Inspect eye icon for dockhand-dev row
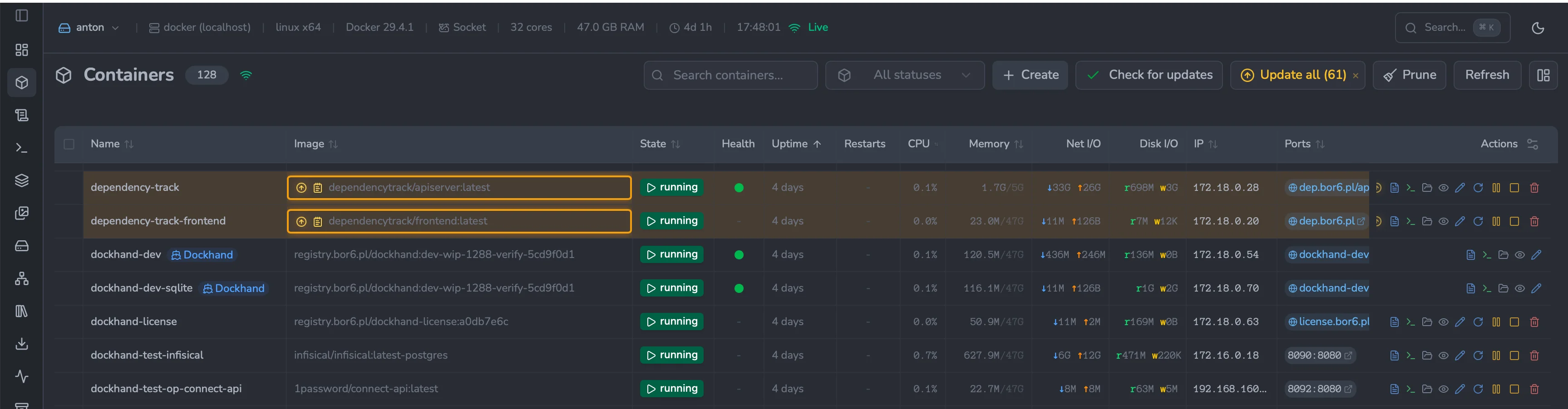Viewport: 1568px width, 409px height. 1520,255
